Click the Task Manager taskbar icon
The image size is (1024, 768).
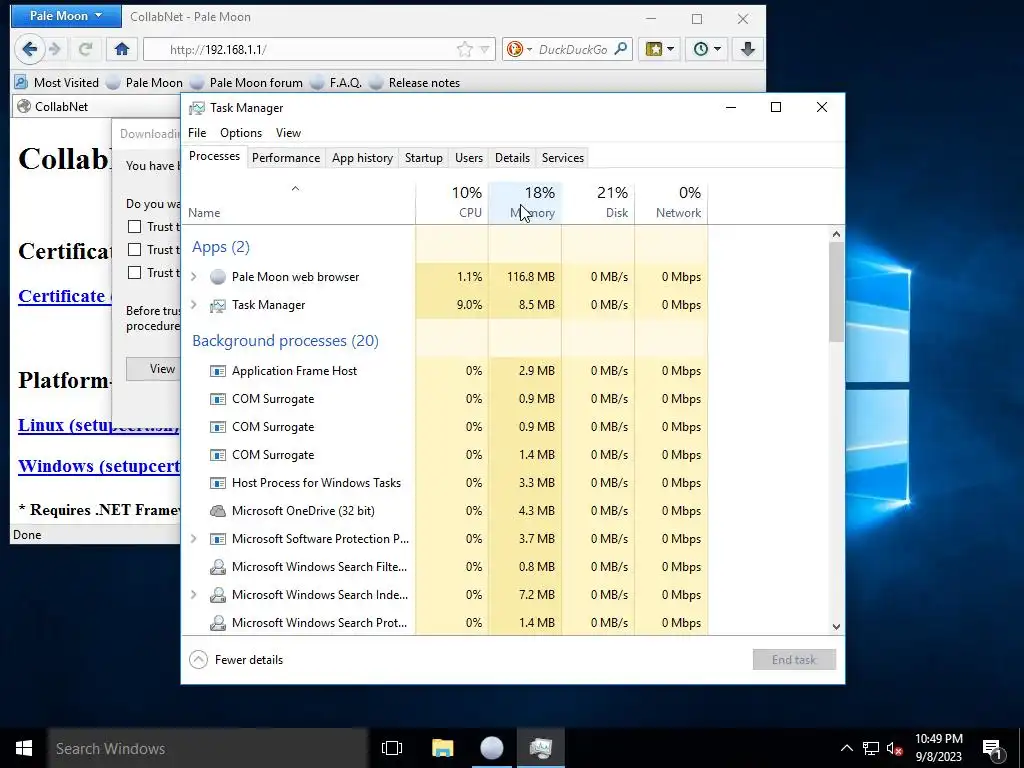pos(541,748)
